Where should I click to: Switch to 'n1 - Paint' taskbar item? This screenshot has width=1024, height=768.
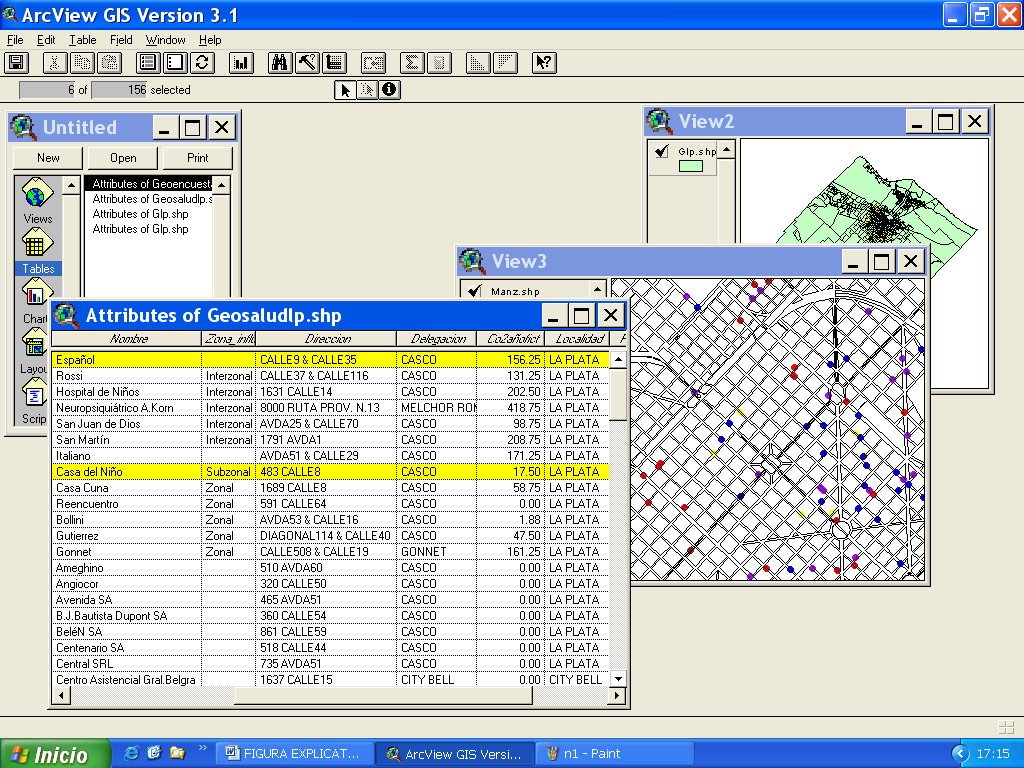pyautogui.click(x=615, y=754)
